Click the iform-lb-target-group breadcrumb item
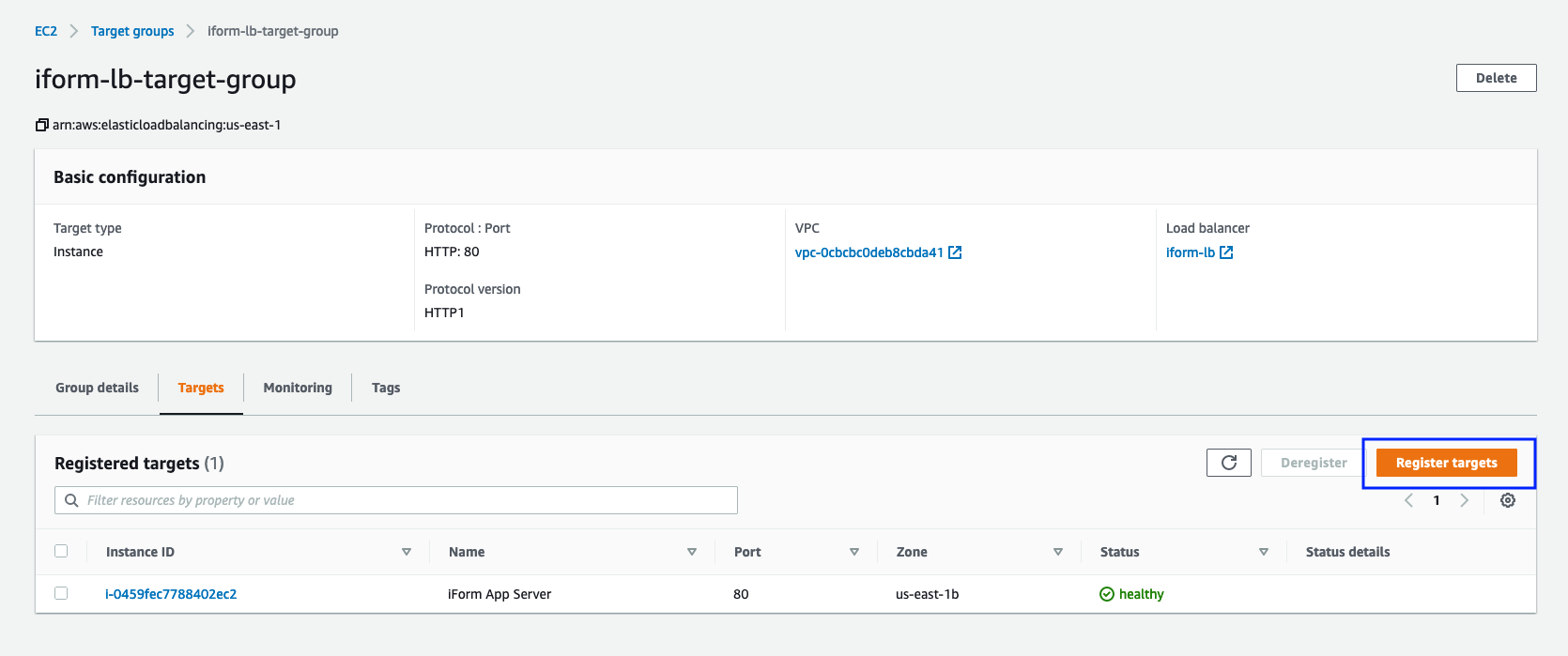This screenshot has height=656, width=1568. pyautogui.click(x=273, y=31)
